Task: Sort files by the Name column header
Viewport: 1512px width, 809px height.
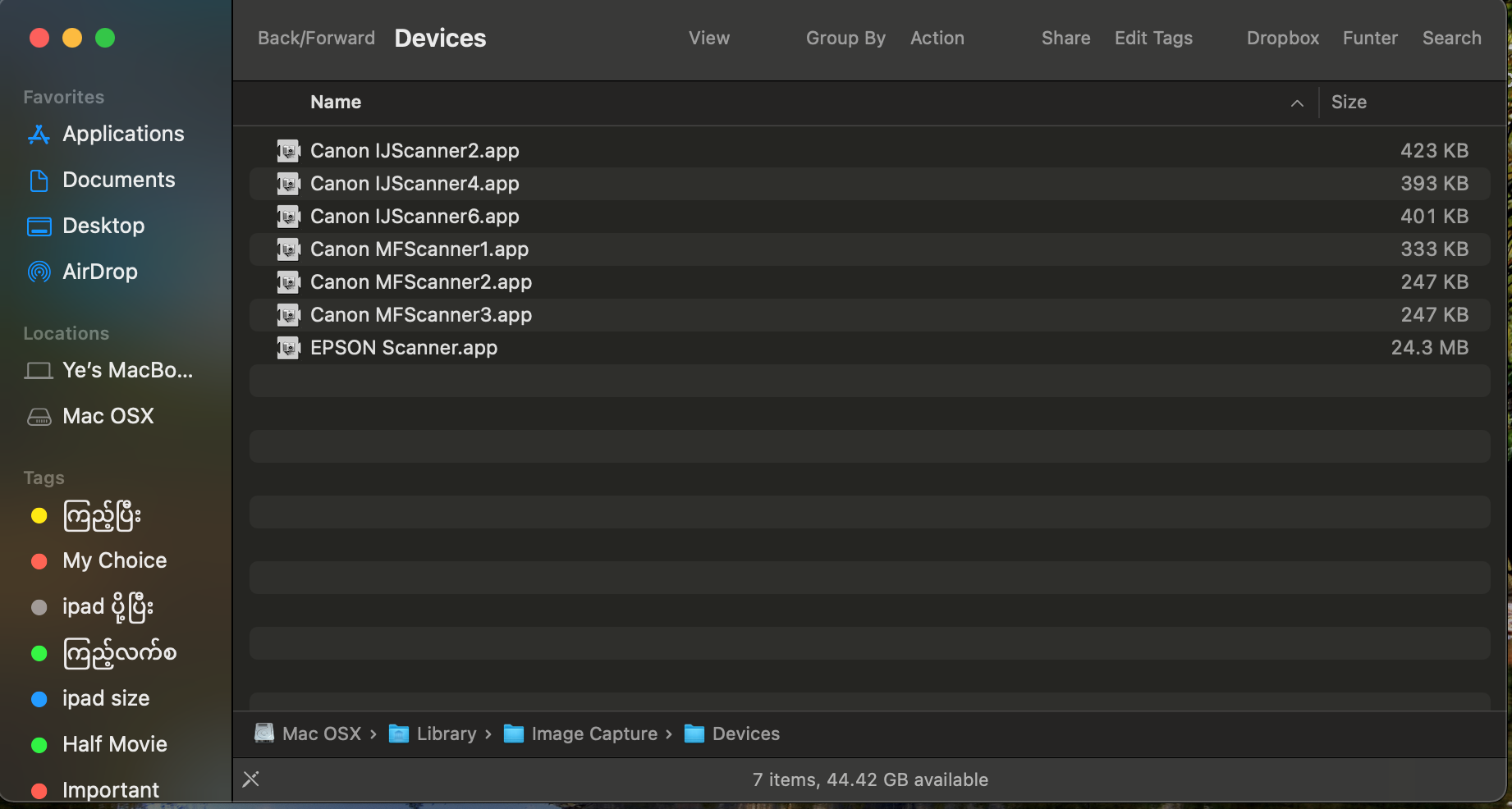Action: click(x=336, y=103)
